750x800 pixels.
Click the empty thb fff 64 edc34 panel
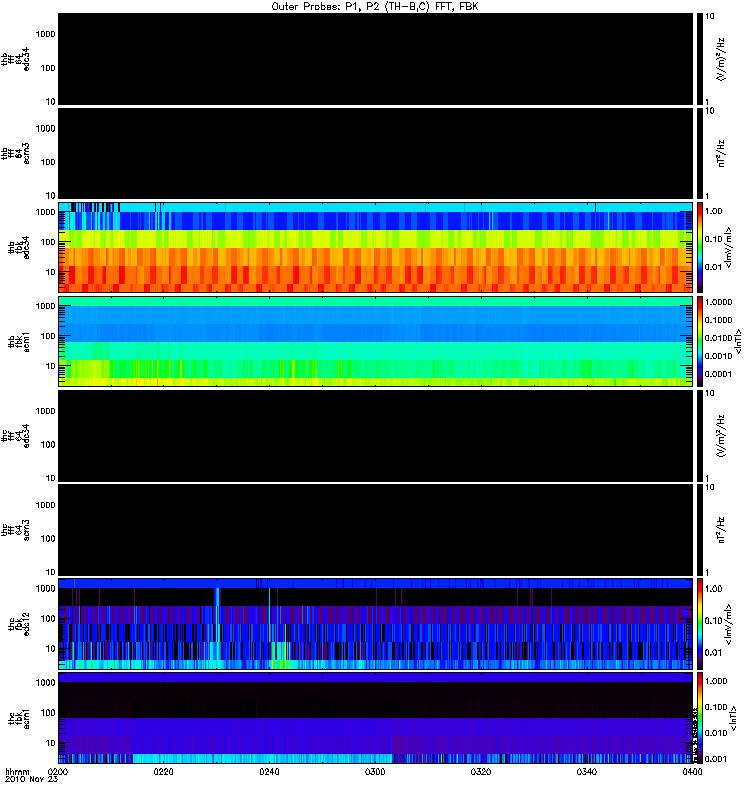(376, 59)
